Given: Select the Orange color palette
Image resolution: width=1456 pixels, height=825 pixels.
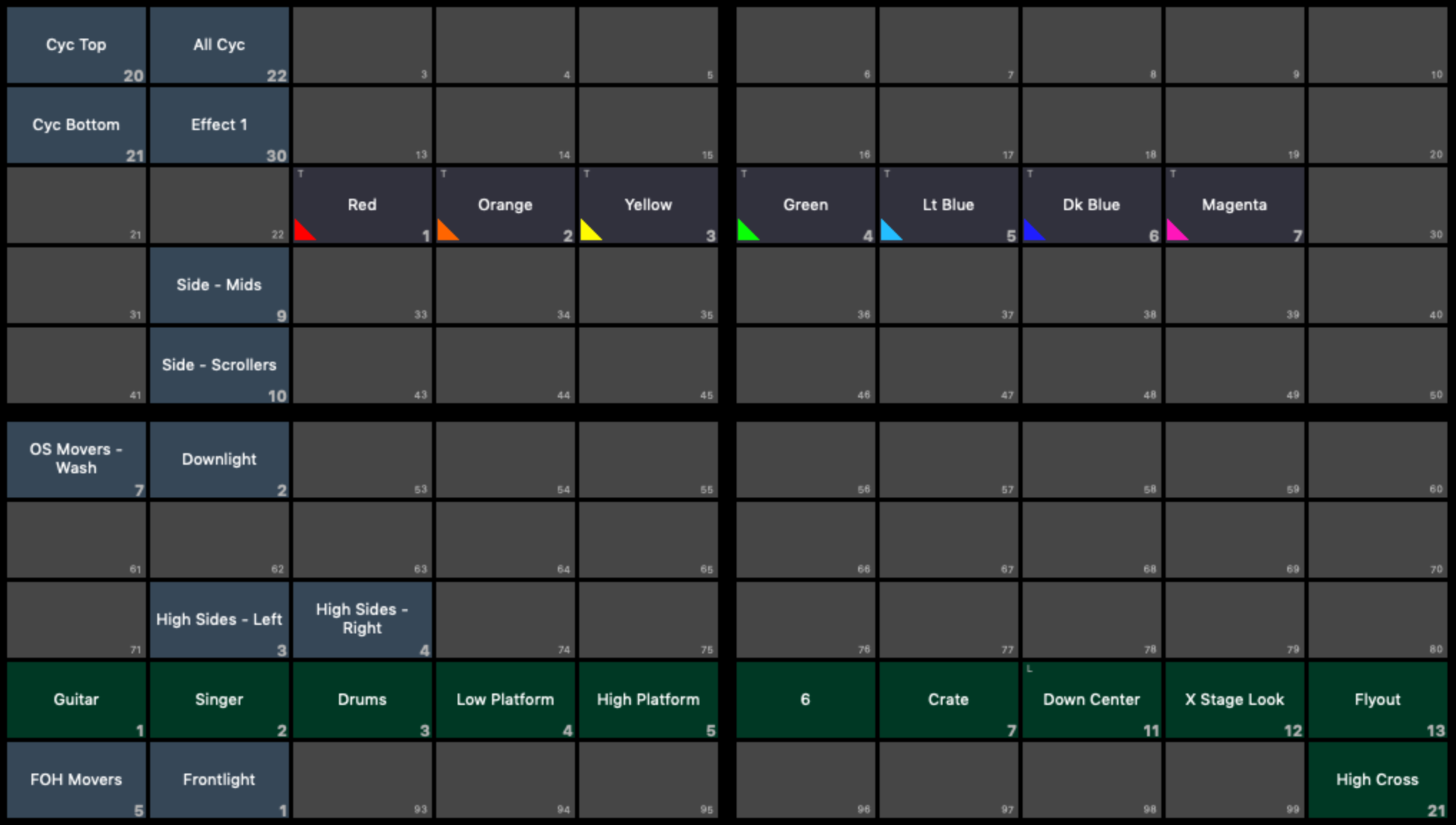Looking at the screenshot, I should (x=504, y=205).
